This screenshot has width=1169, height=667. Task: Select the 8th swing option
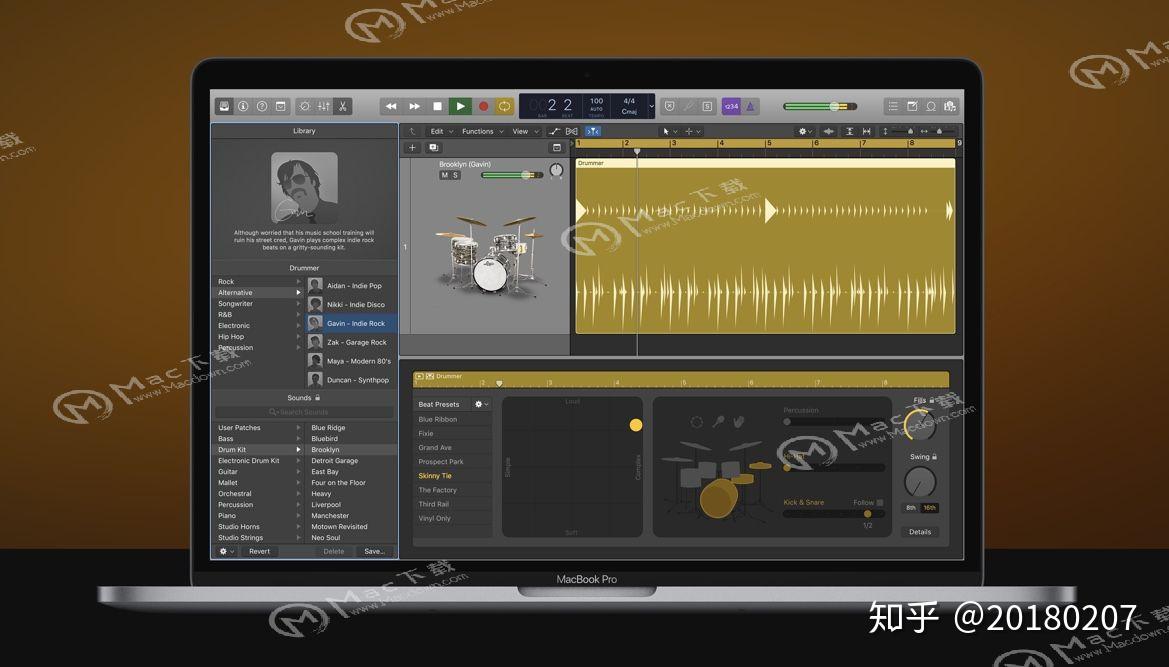point(910,508)
